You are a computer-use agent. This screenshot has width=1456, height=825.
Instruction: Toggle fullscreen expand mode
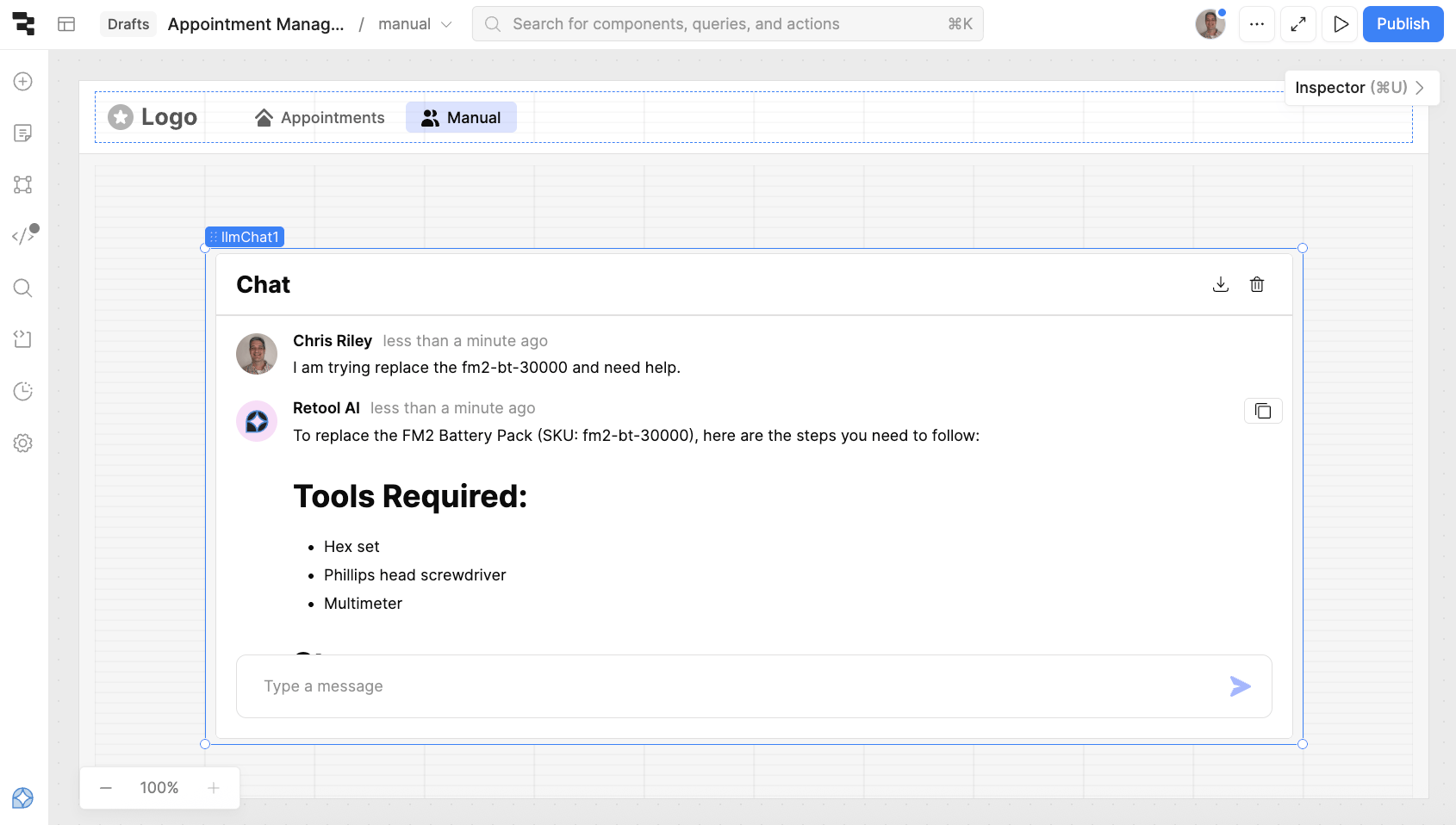point(1297,24)
